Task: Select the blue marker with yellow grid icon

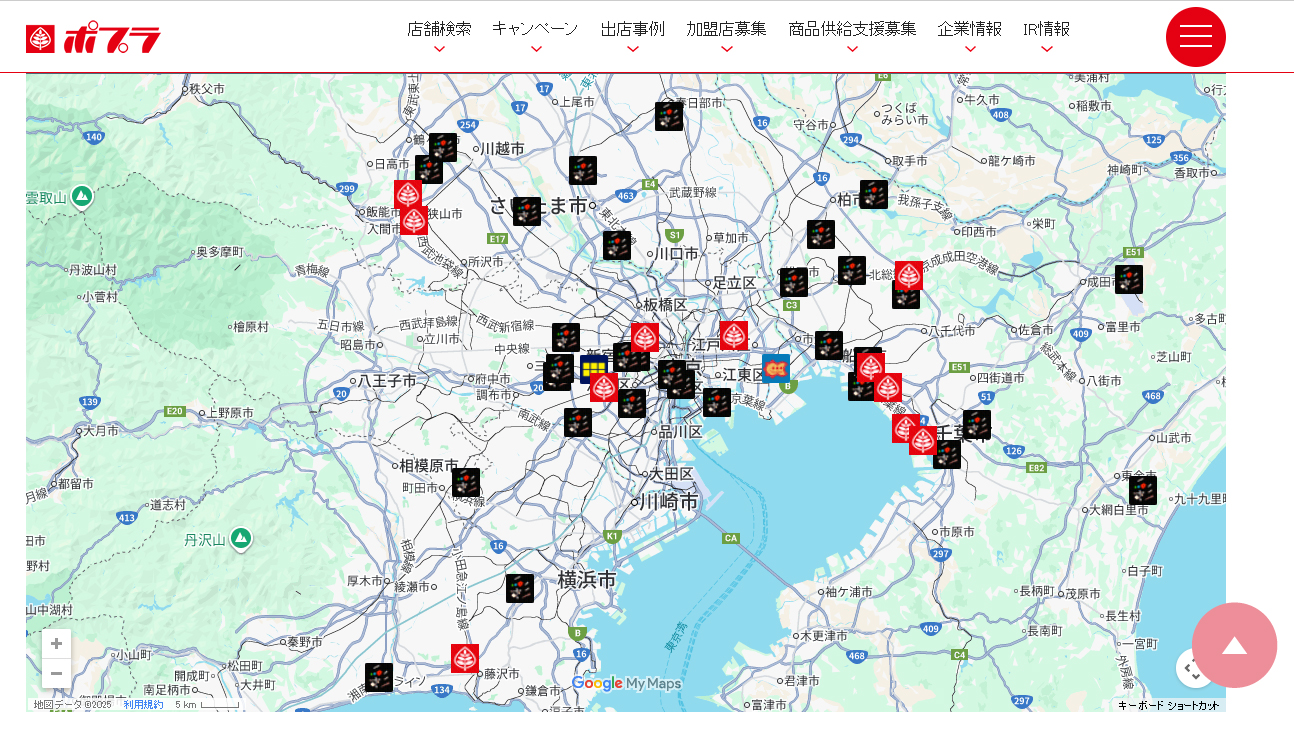Action: tap(594, 369)
